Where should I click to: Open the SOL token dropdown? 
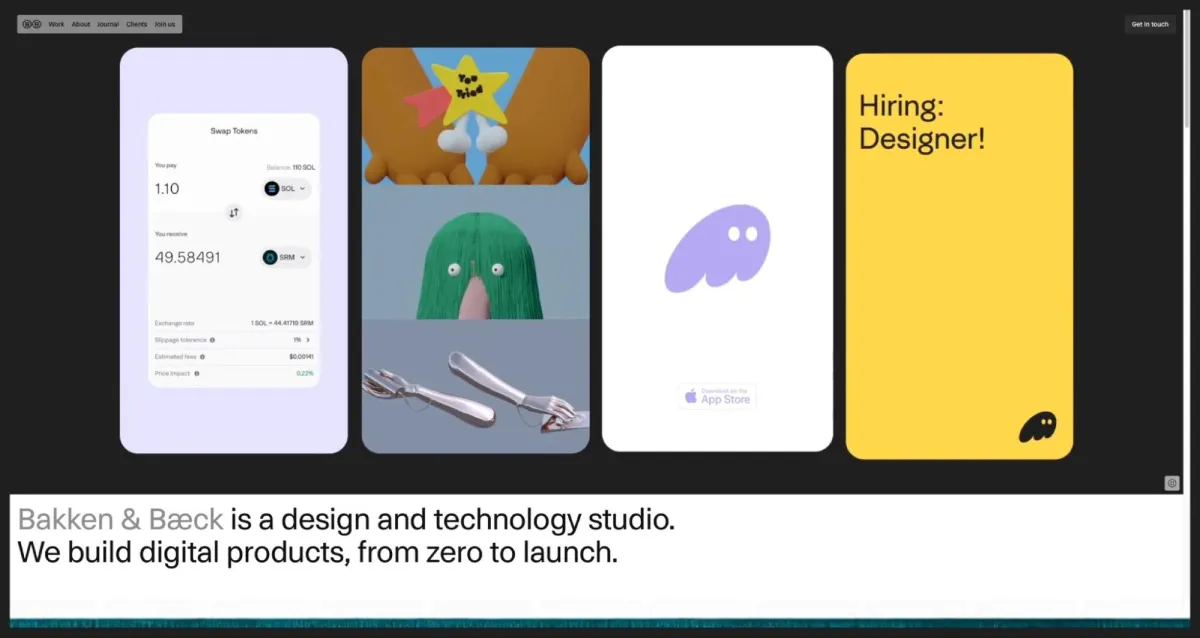pyautogui.click(x=286, y=188)
